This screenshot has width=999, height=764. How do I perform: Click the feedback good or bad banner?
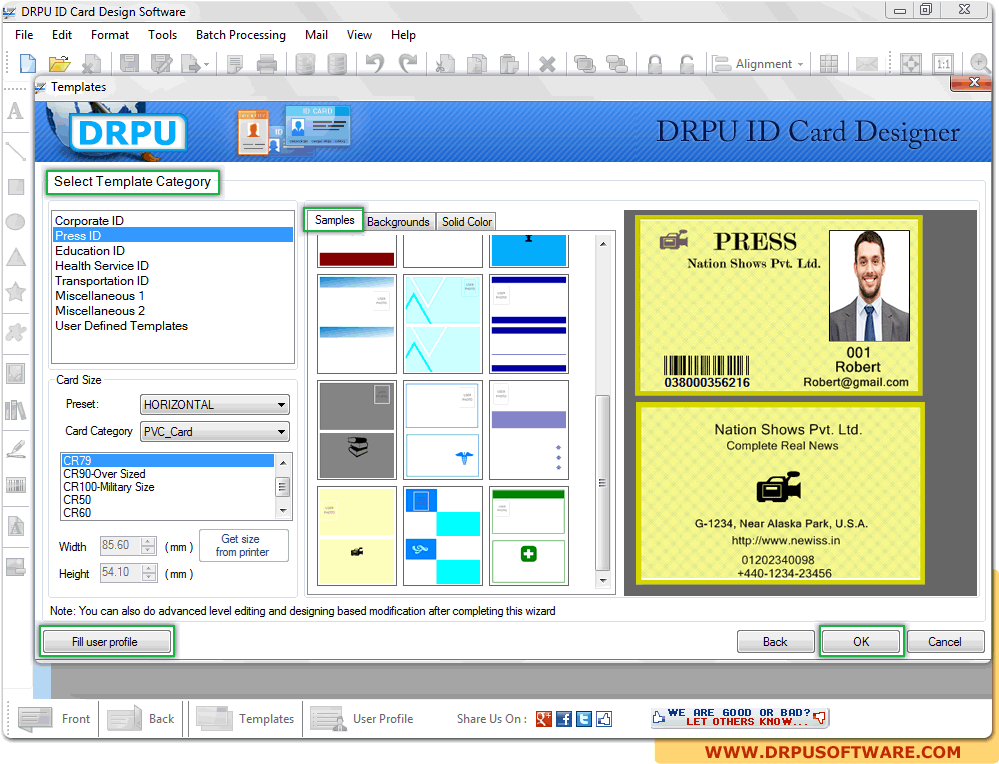(x=740, y=717)
